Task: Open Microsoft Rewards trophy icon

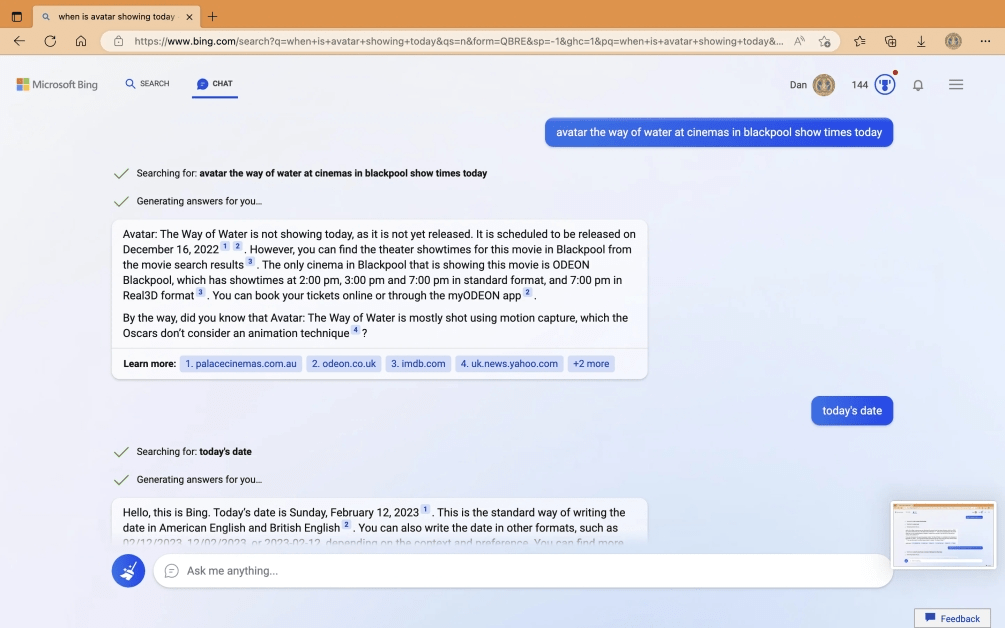Action: [885, 85]
